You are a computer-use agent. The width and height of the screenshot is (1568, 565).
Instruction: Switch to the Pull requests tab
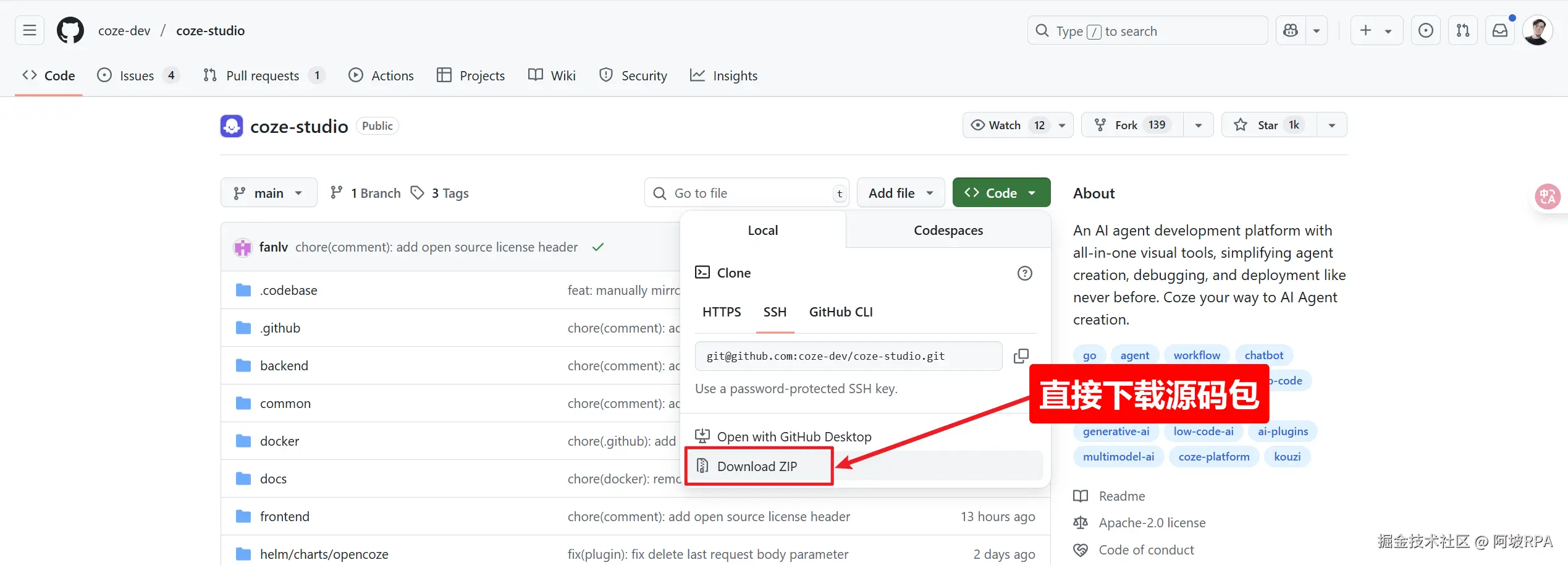(x=264, y=75)
